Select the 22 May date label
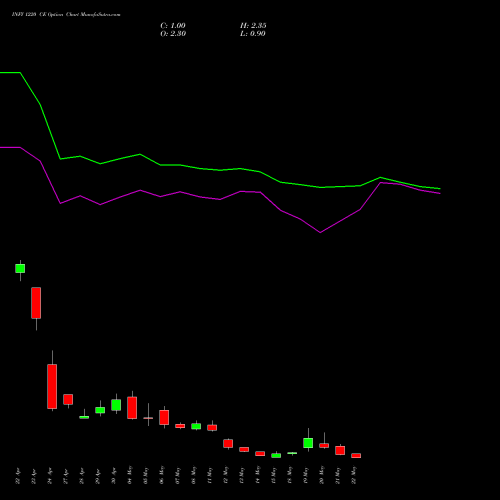The width and height of the screenshot is (500, 500). [354, 476]
